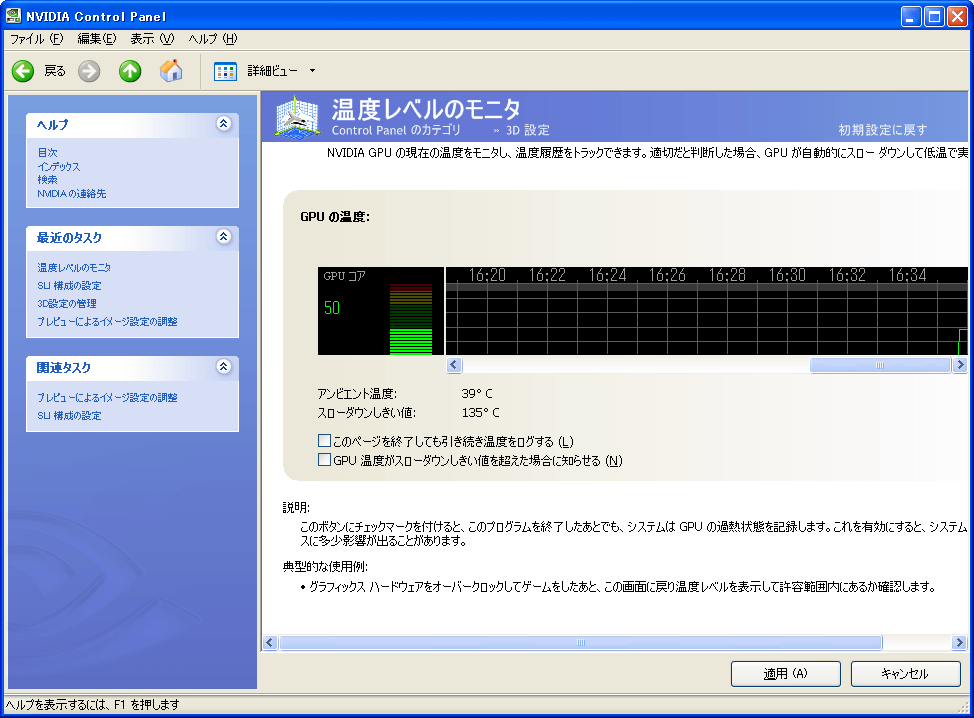This screenshot has width=974, height=718.
Task: Click the scroll left arrow under temperature graph
Action: (x=453, y=366)
